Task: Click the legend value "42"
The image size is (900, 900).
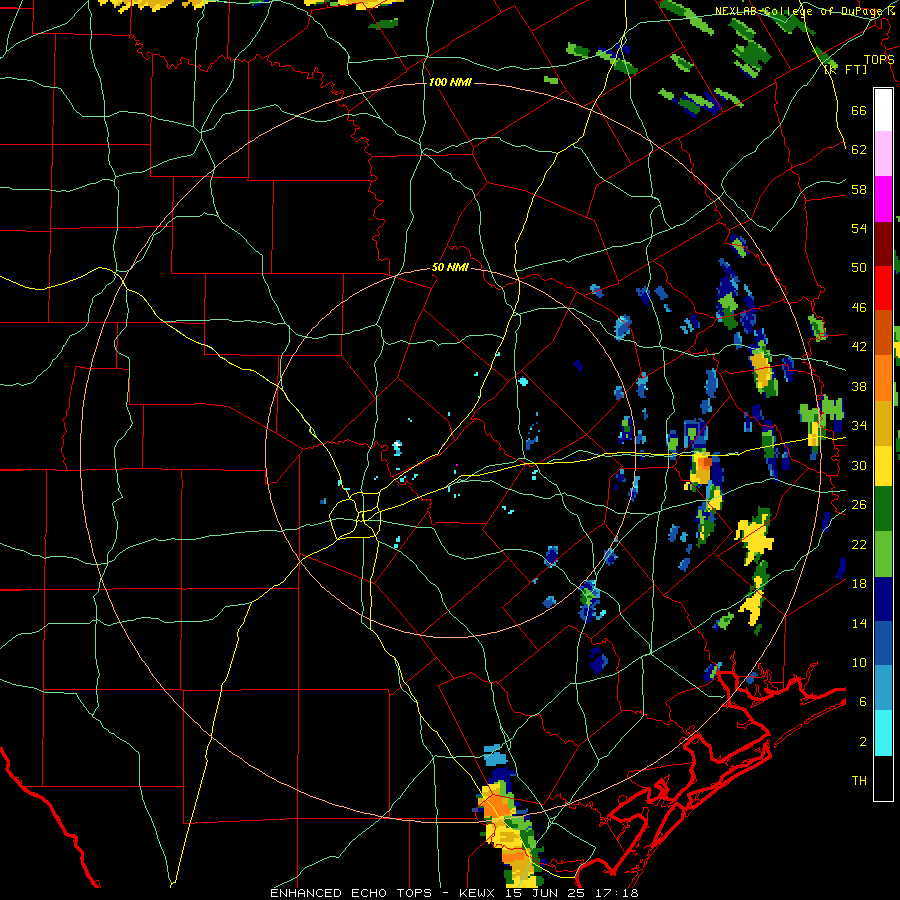Action: pyautogui.click(x=859, y=347)
